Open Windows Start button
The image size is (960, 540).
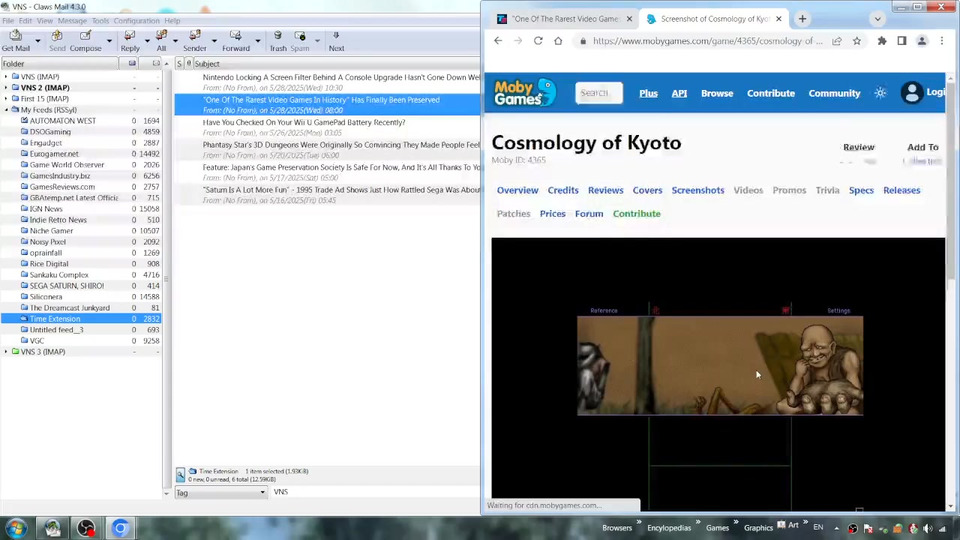(x=17, y=528)
